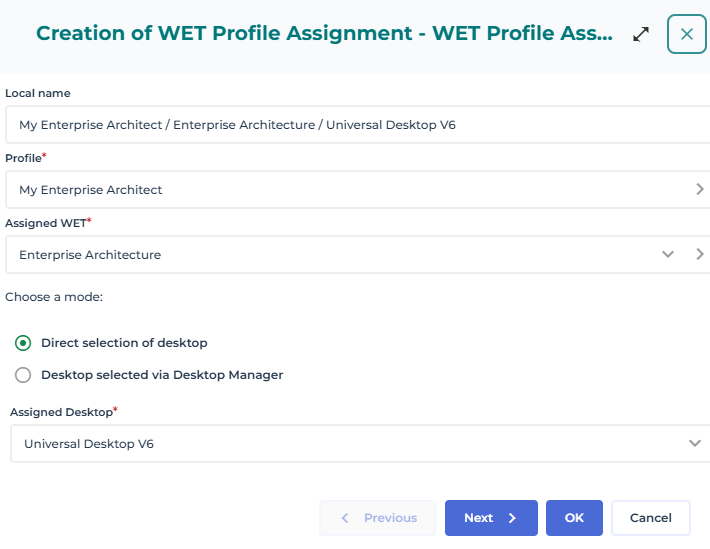
Task: Click the right arrow in the Profile field
Action: tap(699, 189)
